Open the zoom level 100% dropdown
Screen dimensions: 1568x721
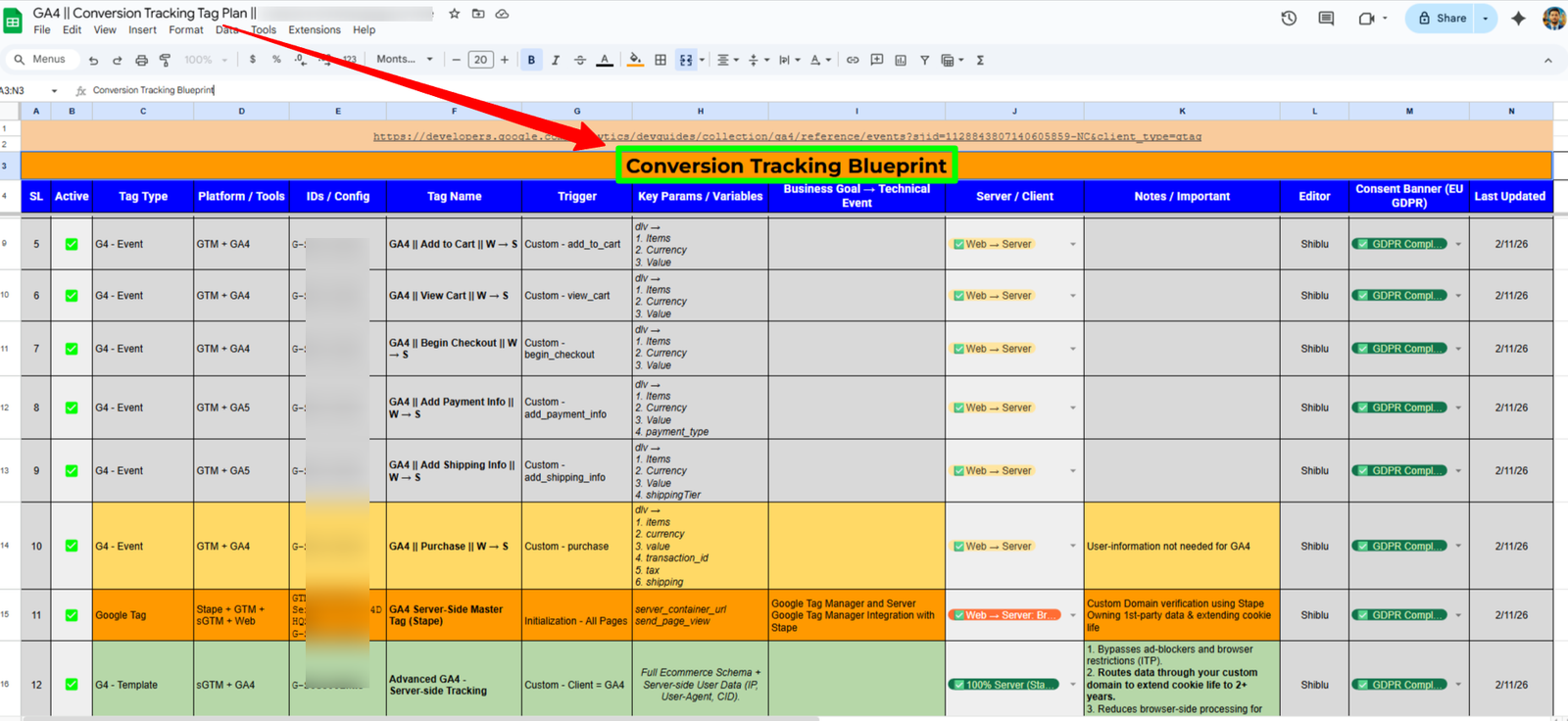pyautogui.click(x=206, y=60)
